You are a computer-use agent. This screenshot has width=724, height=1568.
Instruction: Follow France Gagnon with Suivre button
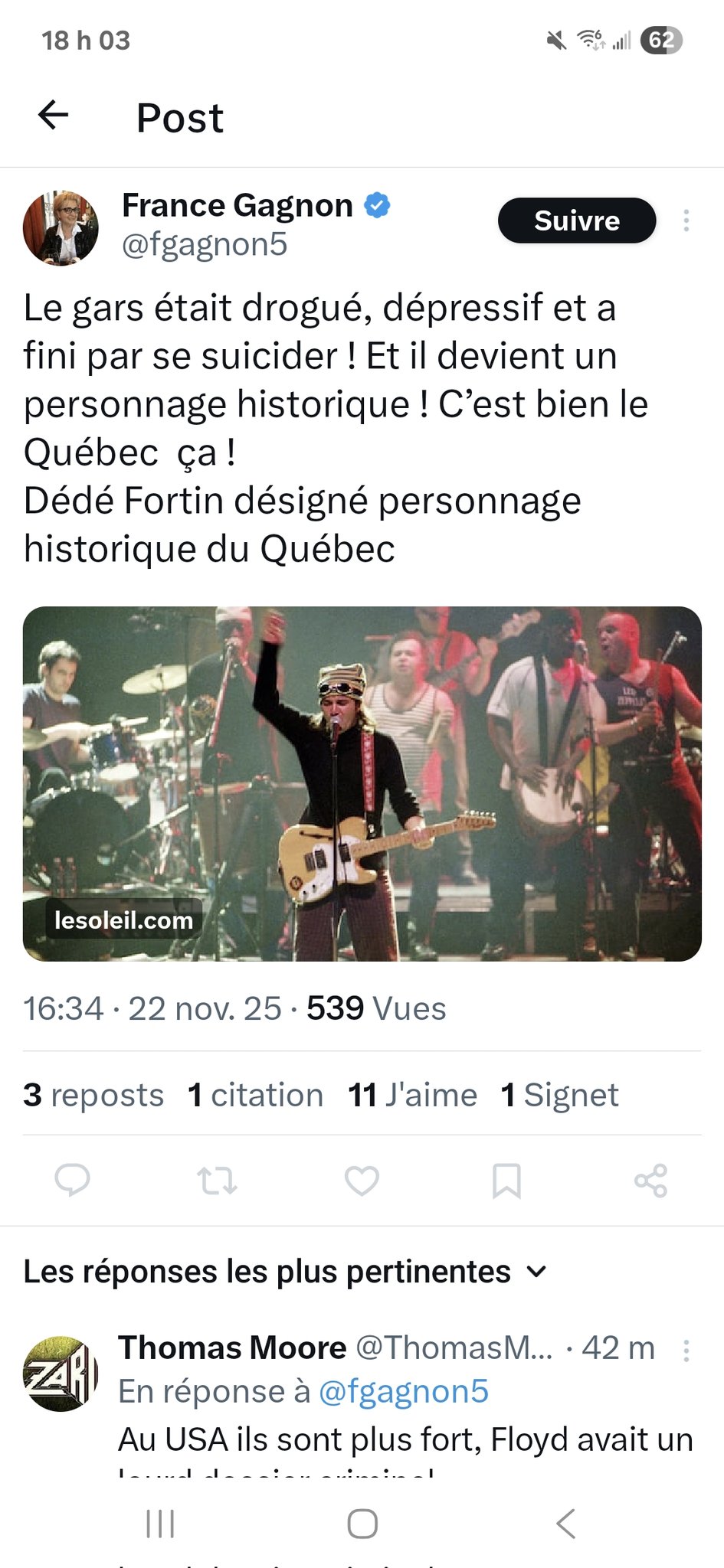[577, 220]
